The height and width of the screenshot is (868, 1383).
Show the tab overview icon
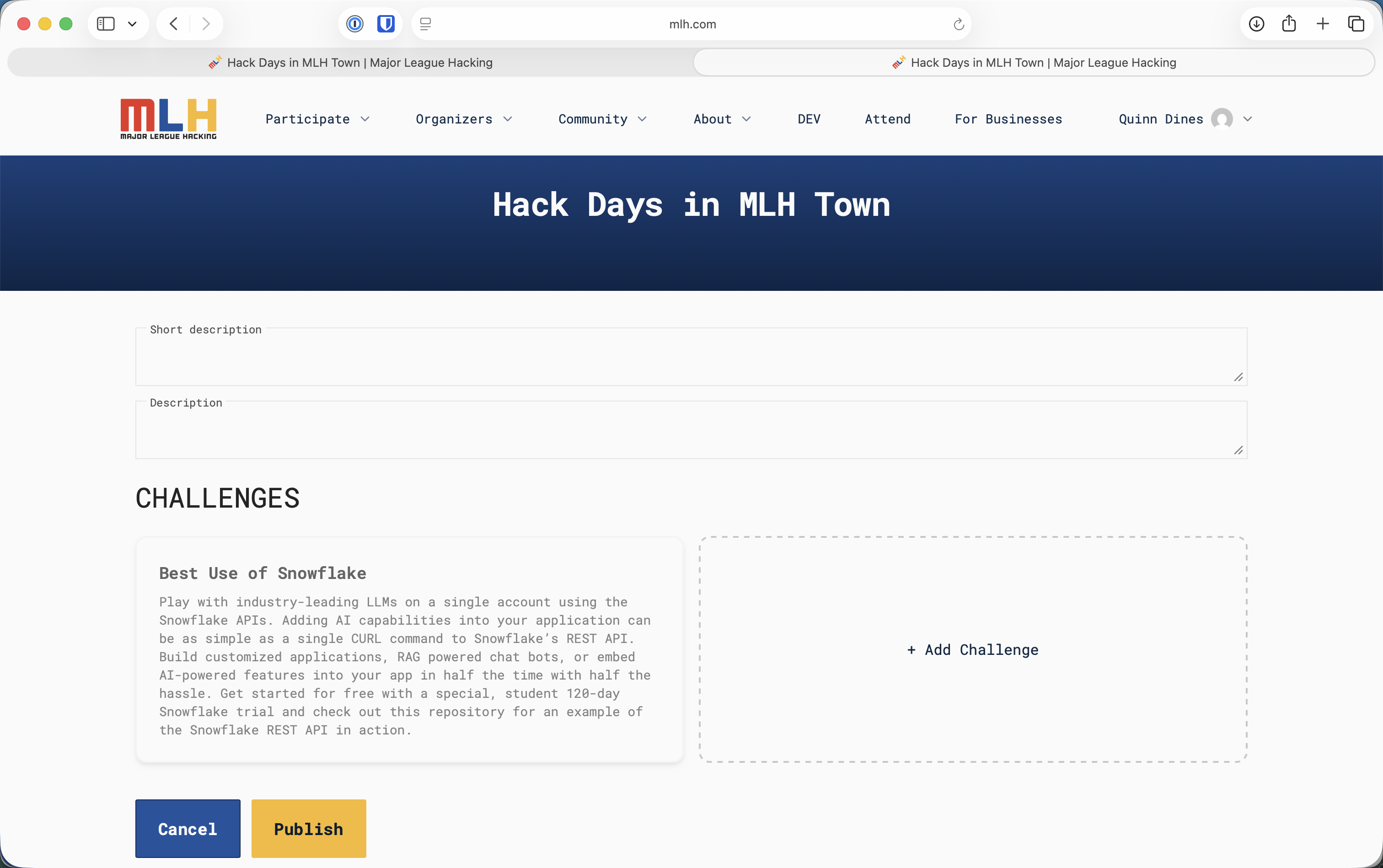point(1356,23)
